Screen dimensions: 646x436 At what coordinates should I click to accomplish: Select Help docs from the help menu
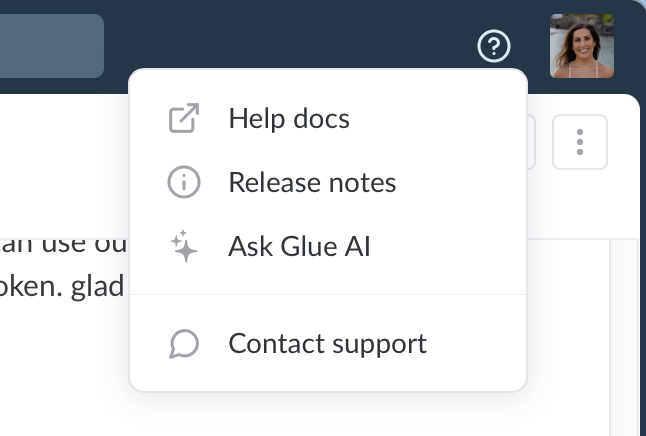click(x=289, y=119)
